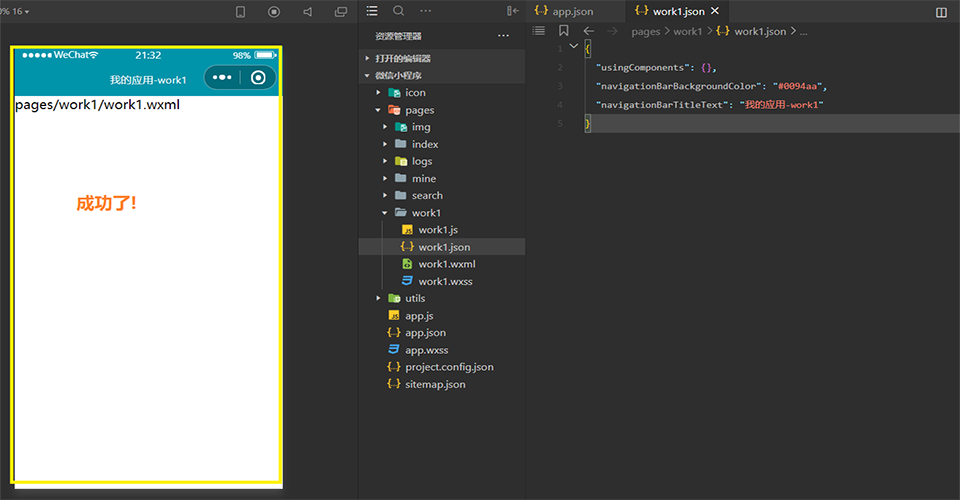960x500 pixels.
Task: Click the bookmark icon in editor bar
Action: point(563,31)
